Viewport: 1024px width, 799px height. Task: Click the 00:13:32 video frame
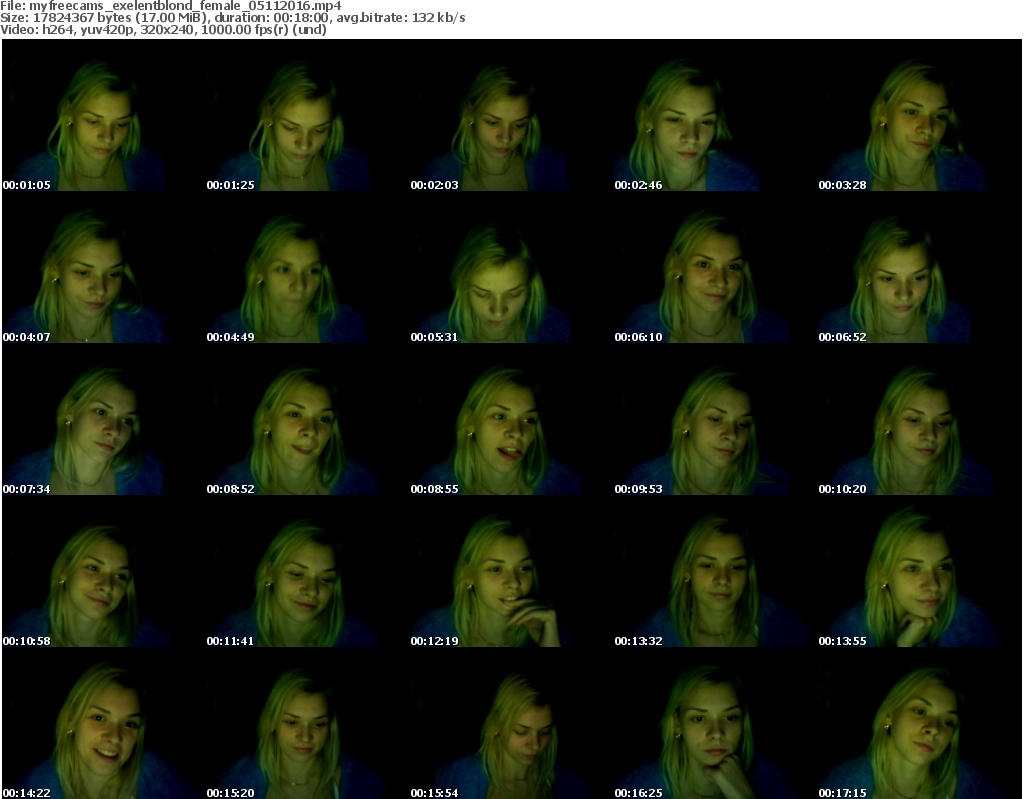[715, 572]
